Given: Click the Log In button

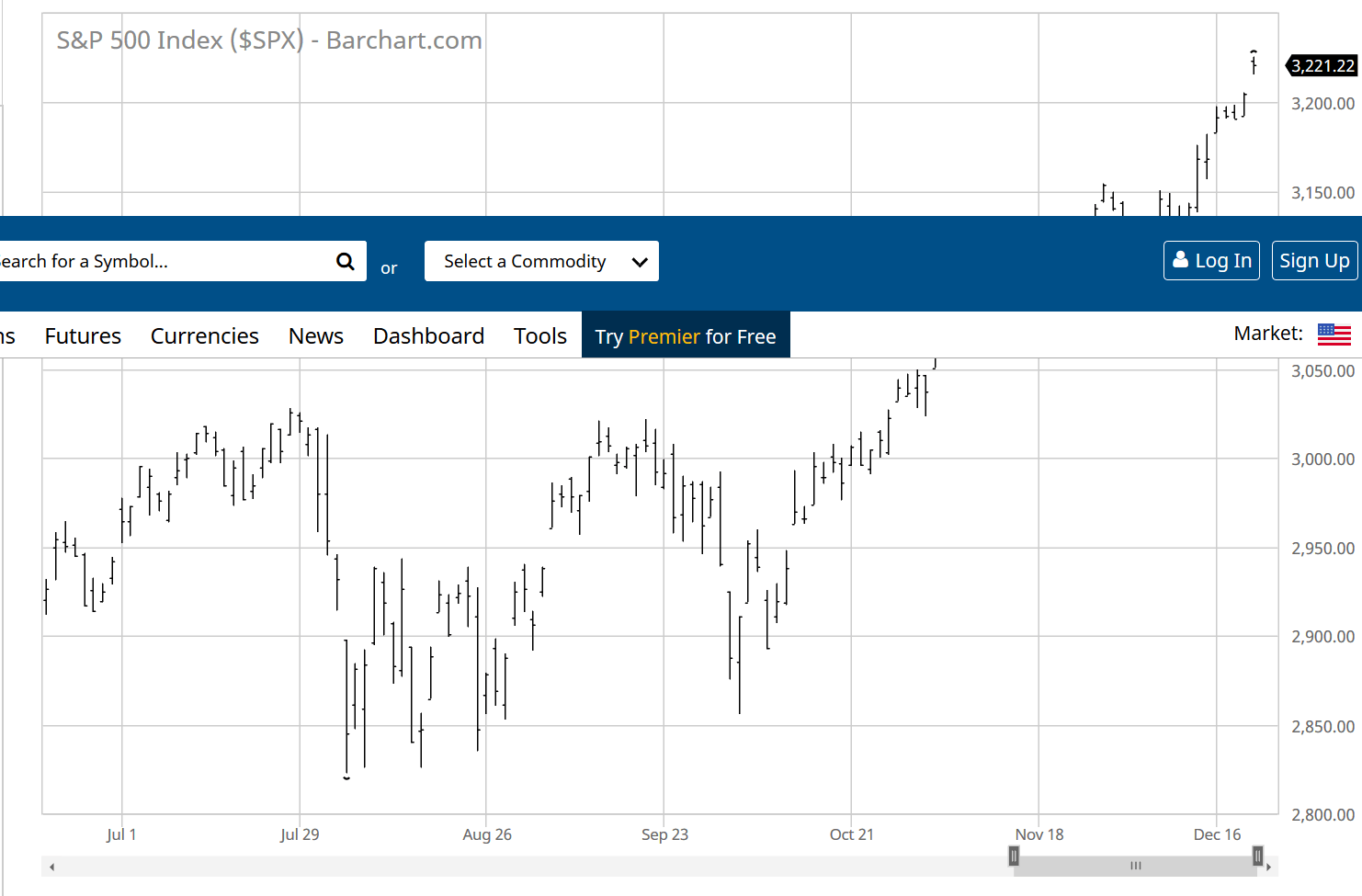Looking at the screenshot, I should tap(1211, 260).
